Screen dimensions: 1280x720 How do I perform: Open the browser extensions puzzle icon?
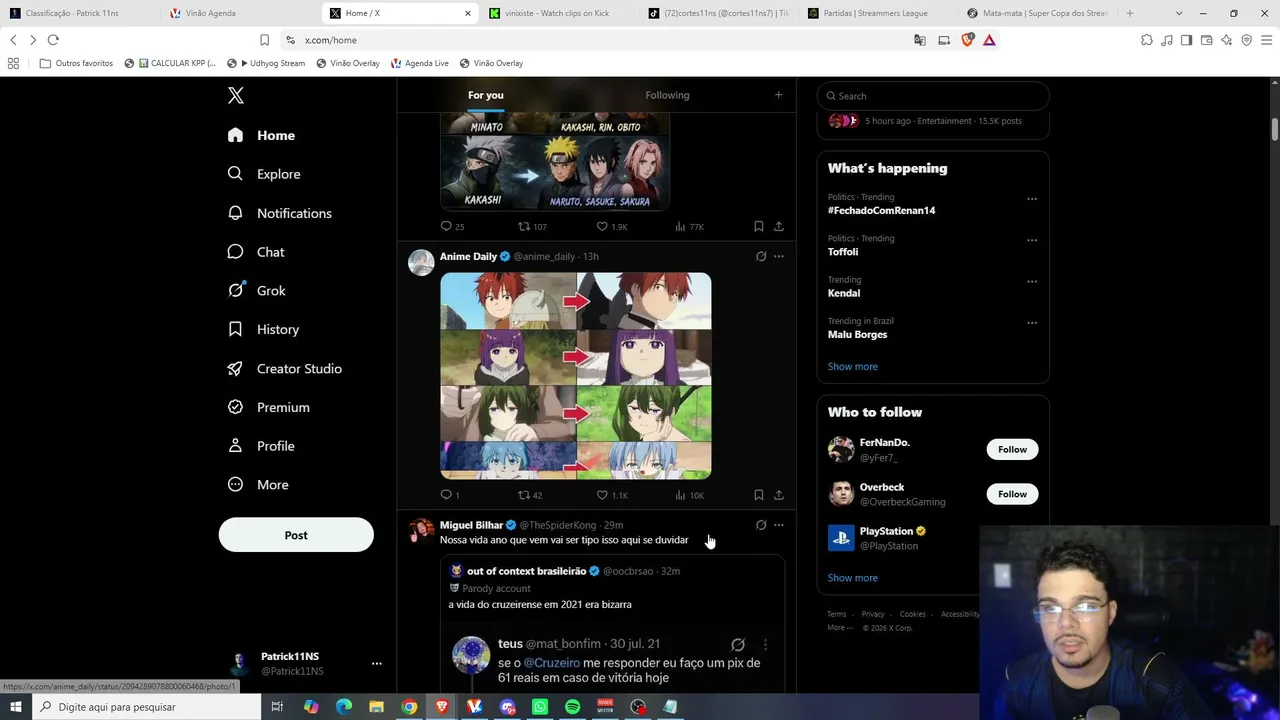click(x=1147, y=40)
